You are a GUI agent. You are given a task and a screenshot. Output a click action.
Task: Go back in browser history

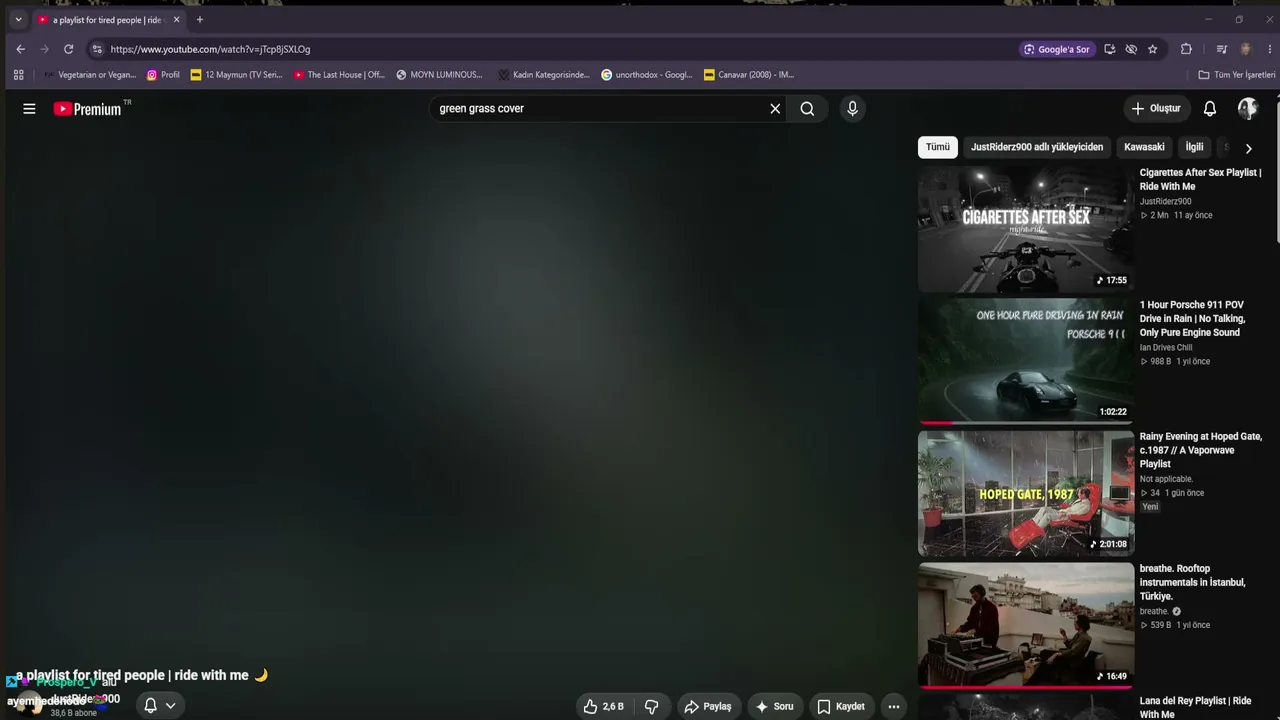21,49
